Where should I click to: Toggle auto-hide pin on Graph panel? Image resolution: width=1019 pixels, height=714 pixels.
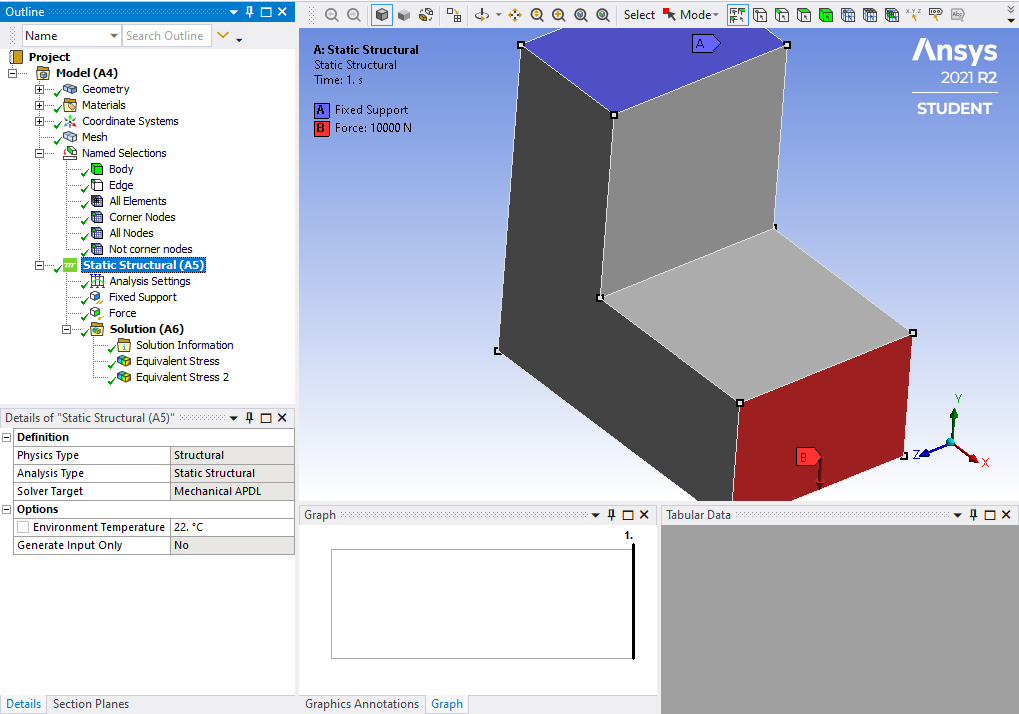pos(612,515)
